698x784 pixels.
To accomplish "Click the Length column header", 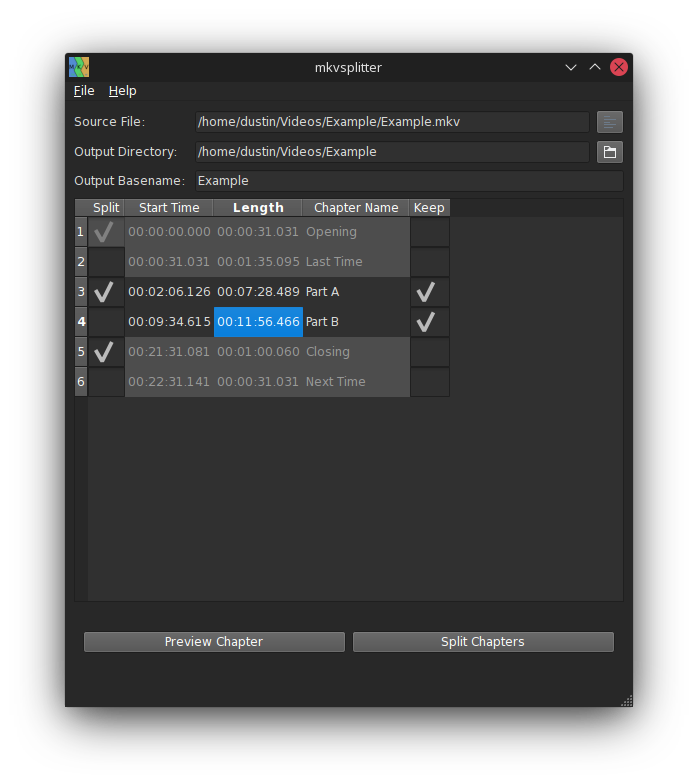I will click(x=258, y=208).
